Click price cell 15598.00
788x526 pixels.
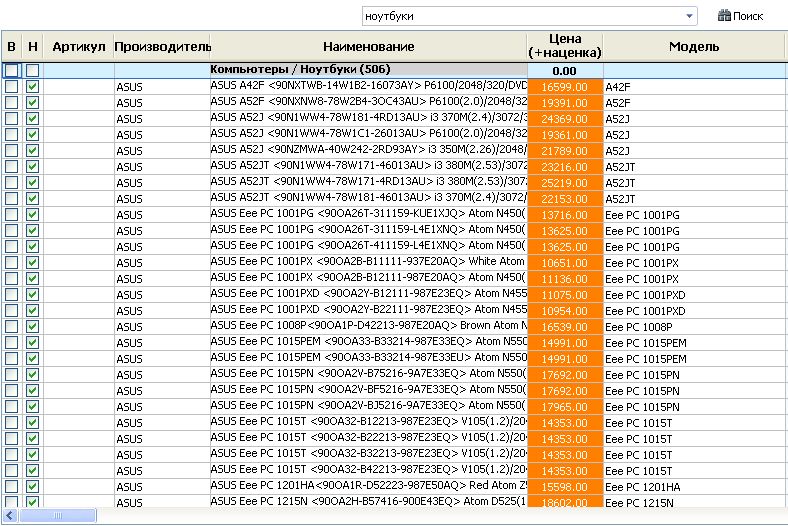(565, 487)
